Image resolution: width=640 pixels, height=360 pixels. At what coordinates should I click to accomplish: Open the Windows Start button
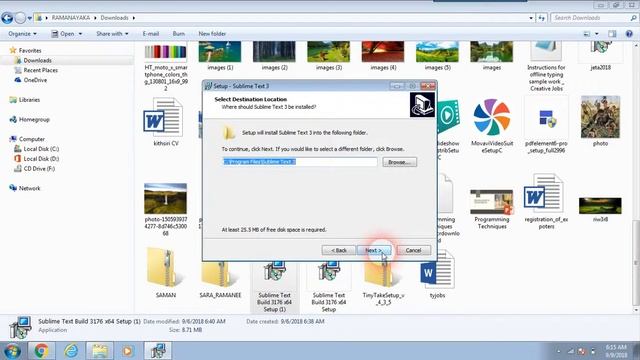(x=12, y=351)
